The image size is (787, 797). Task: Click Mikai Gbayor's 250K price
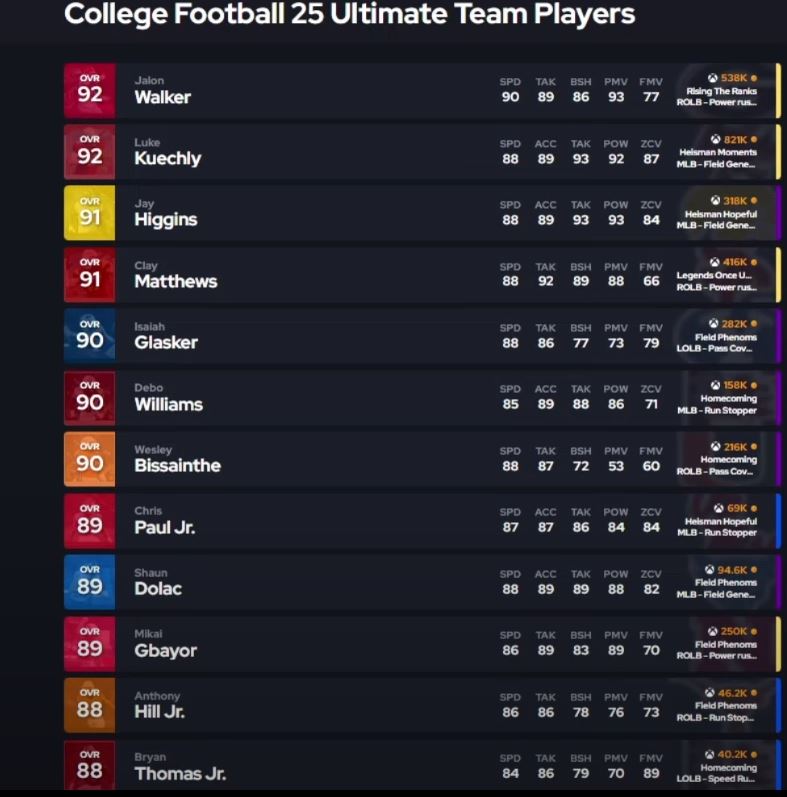(x=734, y=631)
